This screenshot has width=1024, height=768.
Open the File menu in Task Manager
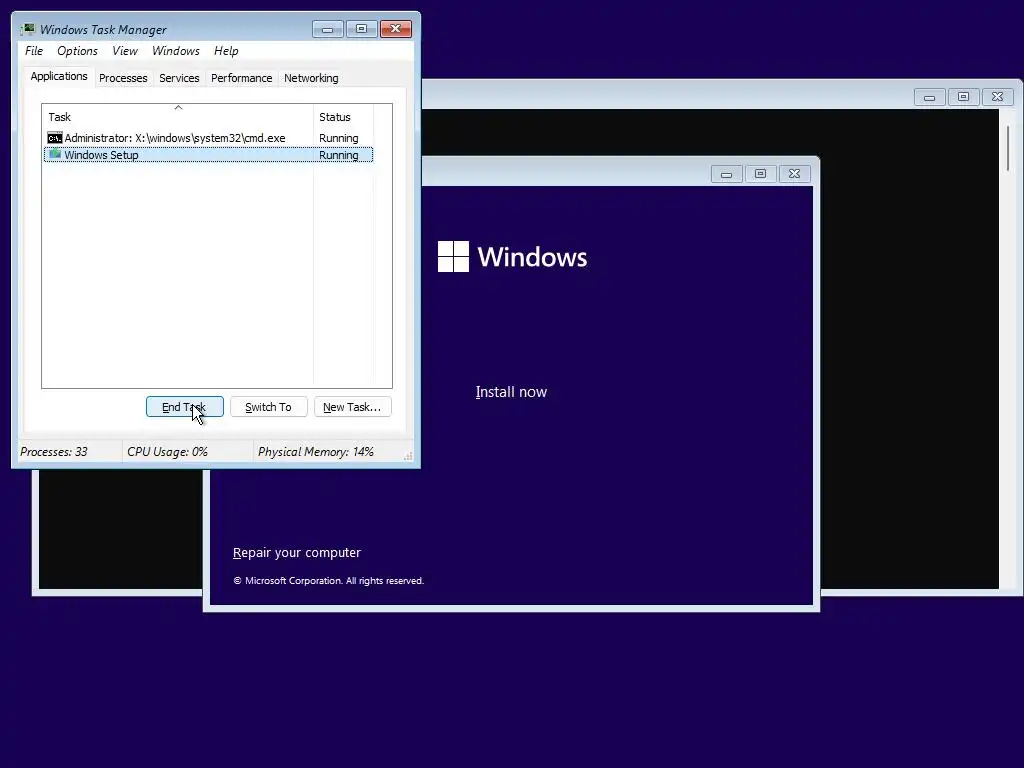34,51
